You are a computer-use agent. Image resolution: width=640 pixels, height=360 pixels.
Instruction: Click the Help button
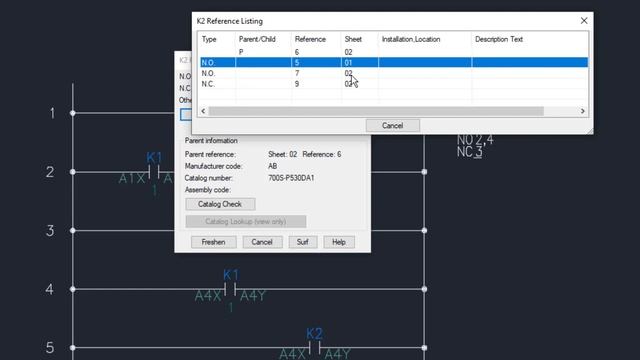(339, 242)
